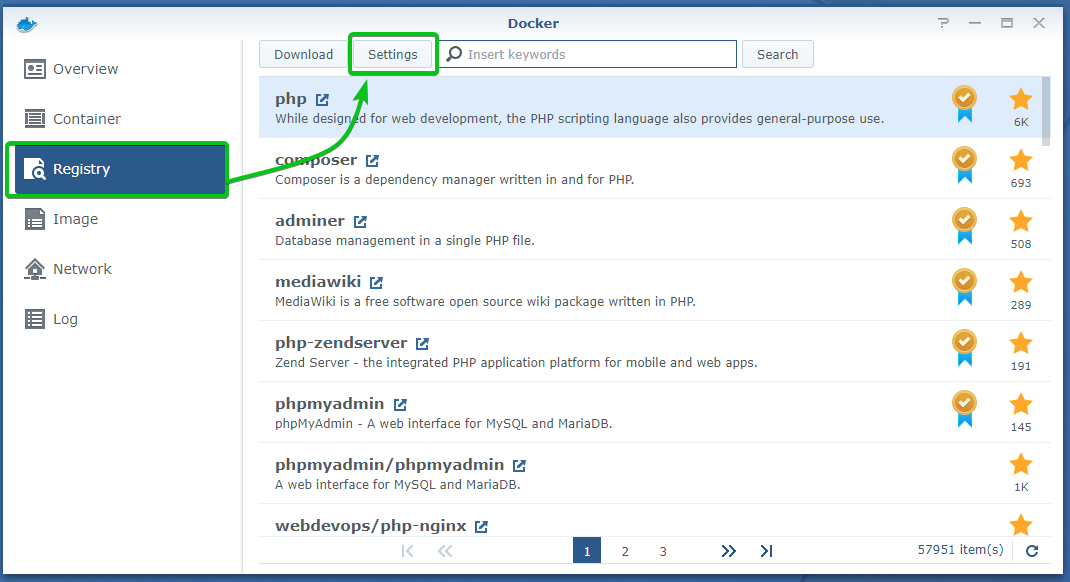Click the star icon for php (6K)

[x=1021, y=100]
